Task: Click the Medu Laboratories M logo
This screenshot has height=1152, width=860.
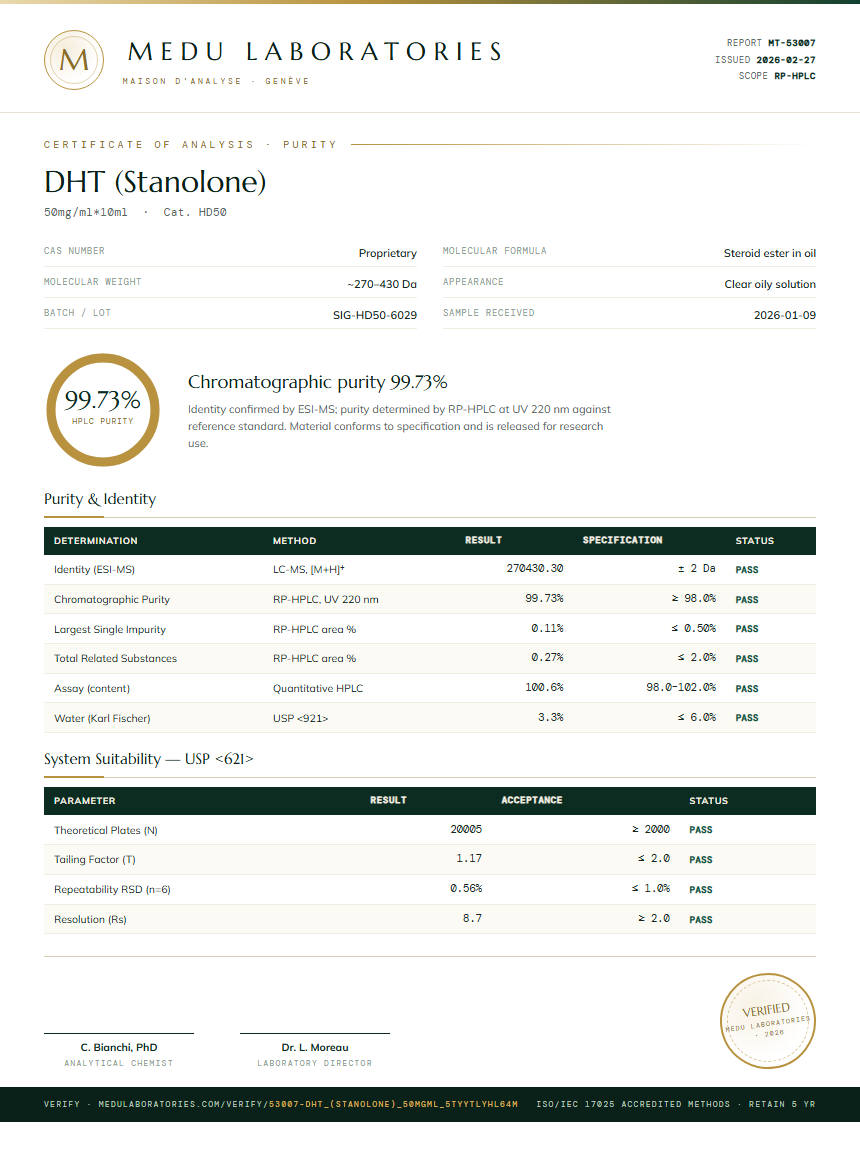Action: [73, 60]
